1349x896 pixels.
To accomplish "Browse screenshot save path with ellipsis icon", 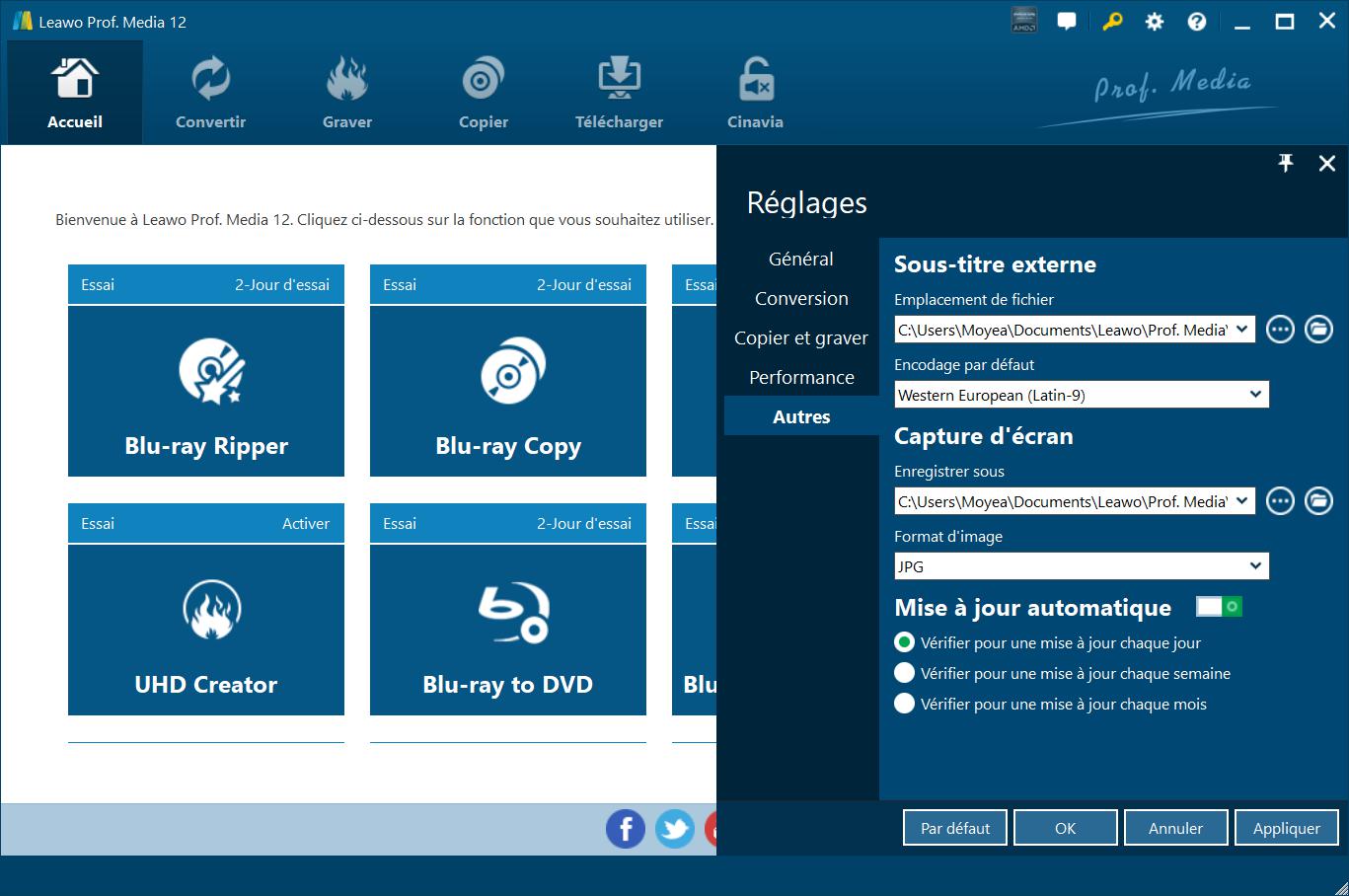I will pos(1280,501).
